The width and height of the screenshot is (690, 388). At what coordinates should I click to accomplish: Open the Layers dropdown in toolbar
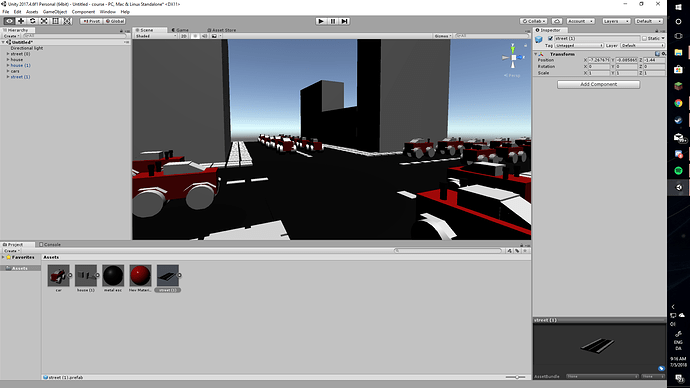coord(616,21)
